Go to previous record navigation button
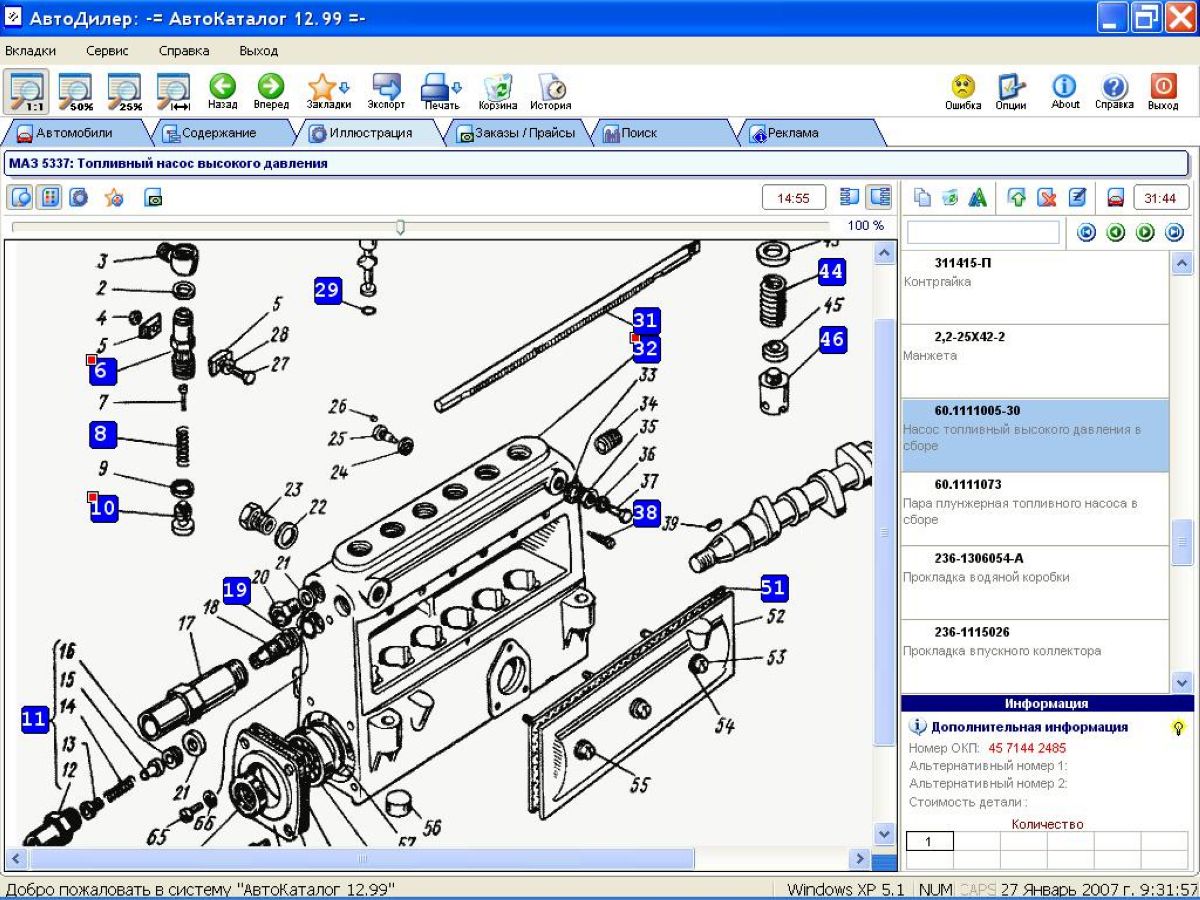Viewport: 1200px width, 900px height. (1116, 233)
